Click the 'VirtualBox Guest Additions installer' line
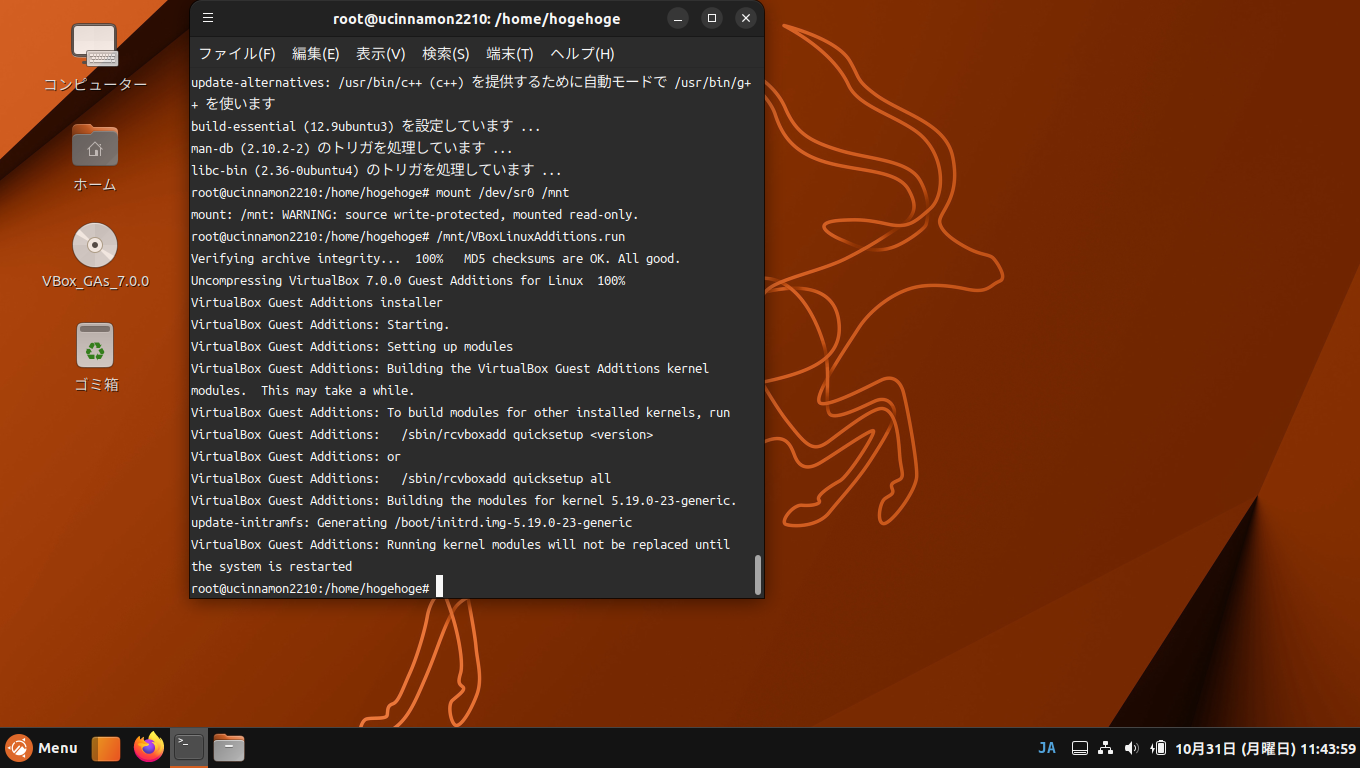This screenshot has width=1360, height=768. (x=317, y=302)
